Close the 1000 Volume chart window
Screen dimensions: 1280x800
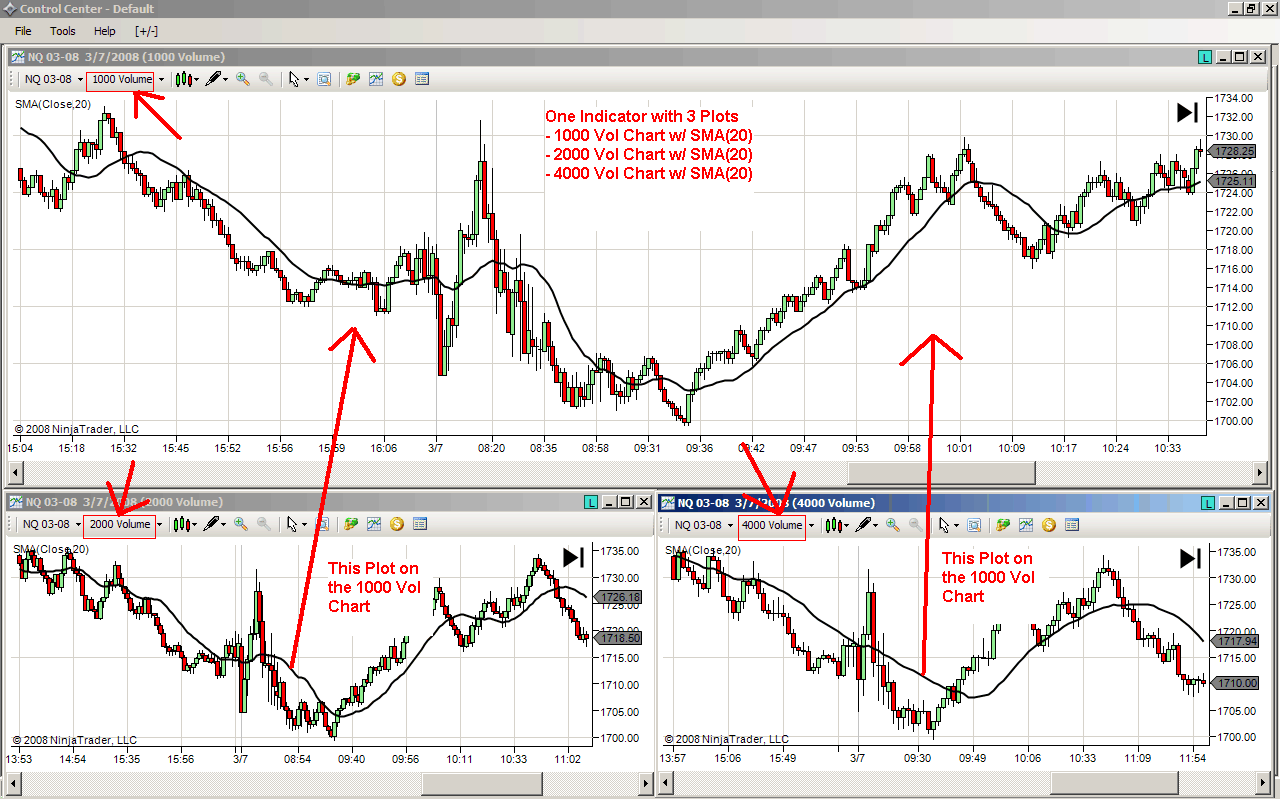coord(1257,57)
